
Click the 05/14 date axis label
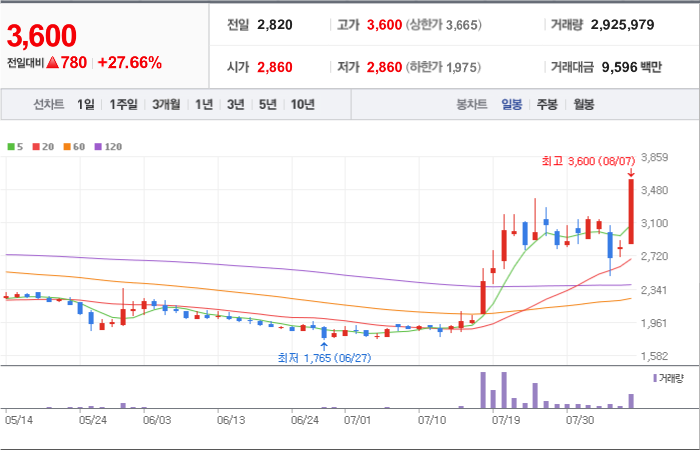pyautogui.click(x=19, y=421)
